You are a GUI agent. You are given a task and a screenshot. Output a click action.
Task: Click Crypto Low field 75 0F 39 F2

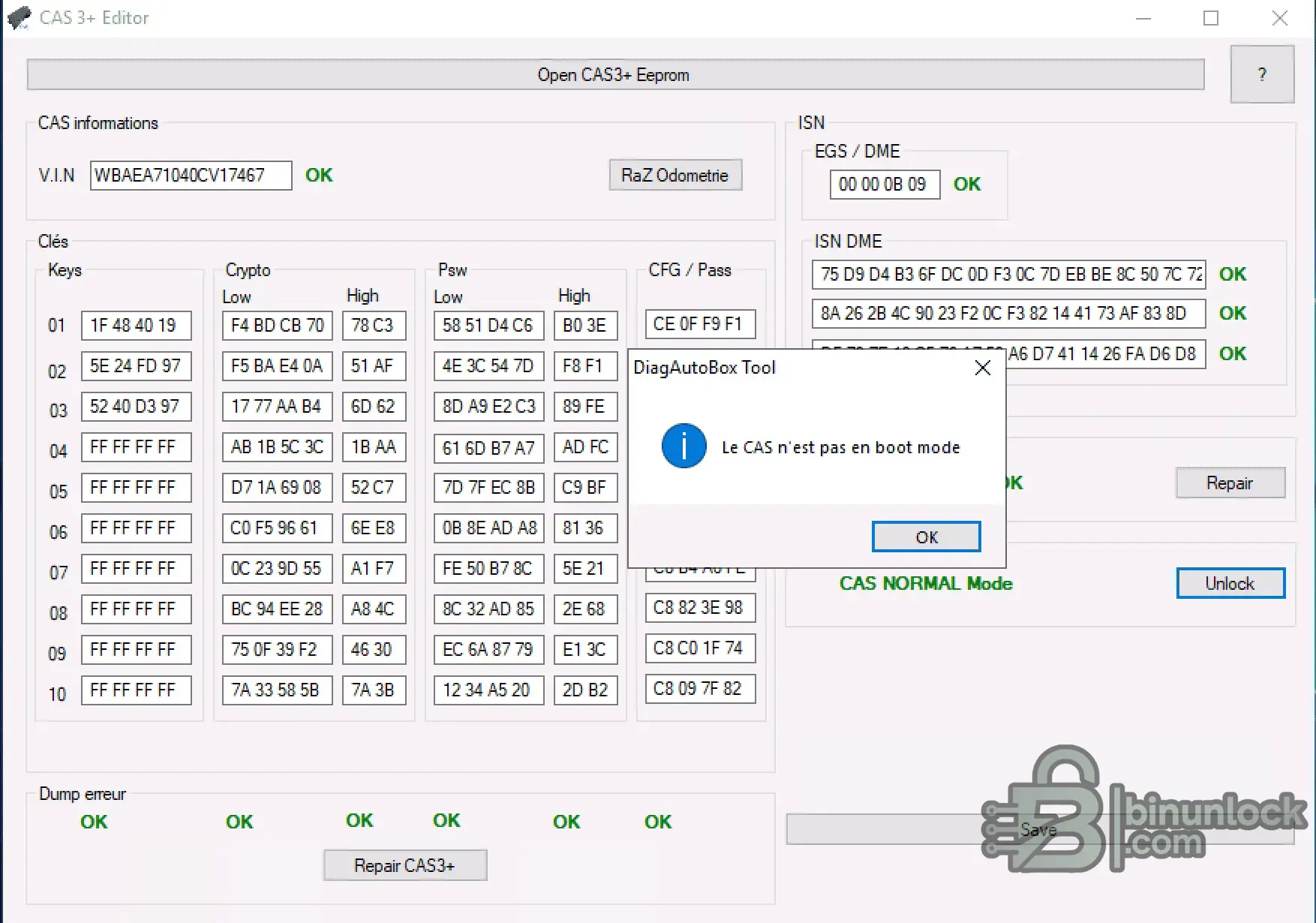pos(277,650)
